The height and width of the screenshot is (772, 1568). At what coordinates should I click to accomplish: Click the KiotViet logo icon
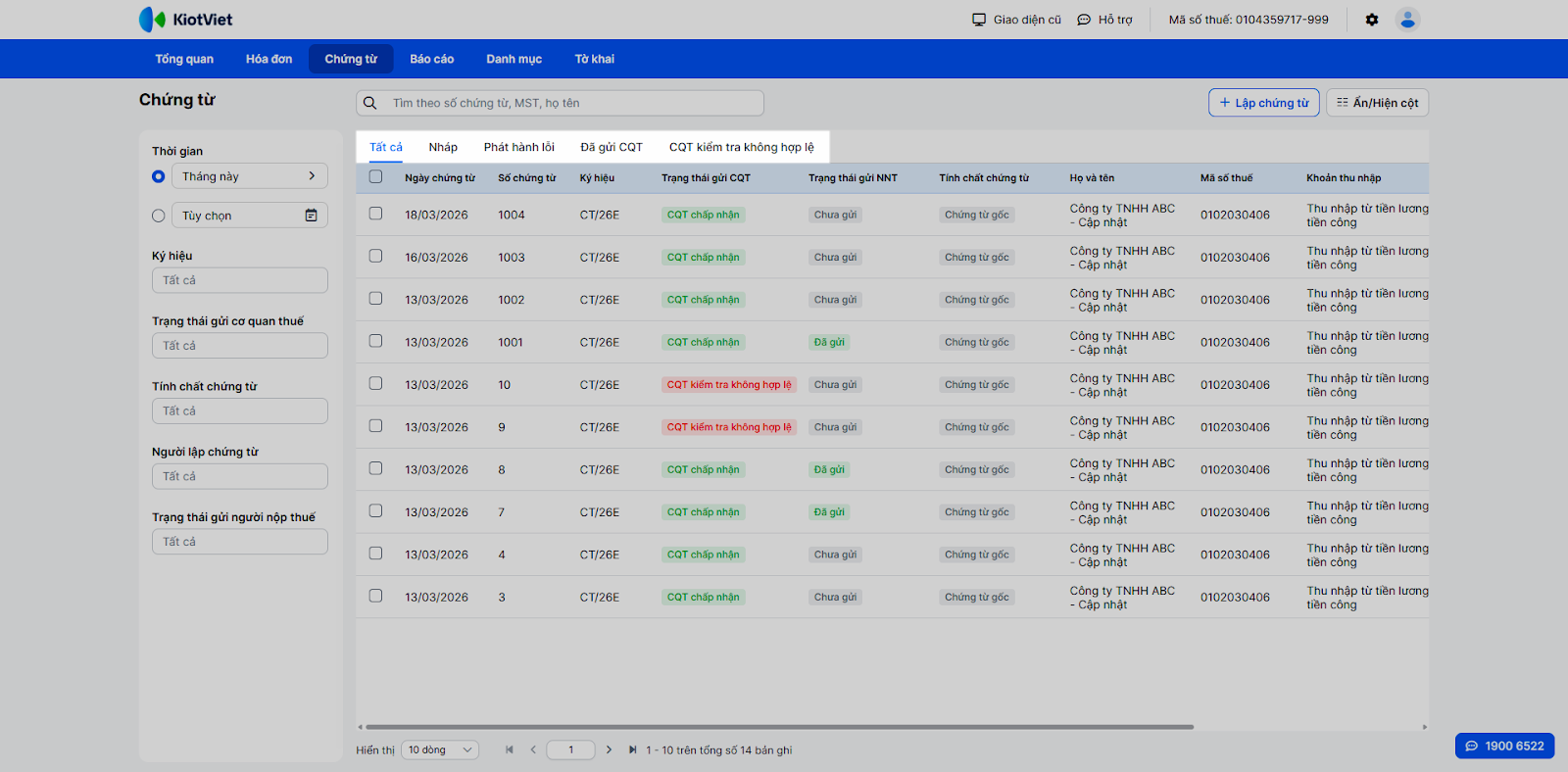click(152, 20)
